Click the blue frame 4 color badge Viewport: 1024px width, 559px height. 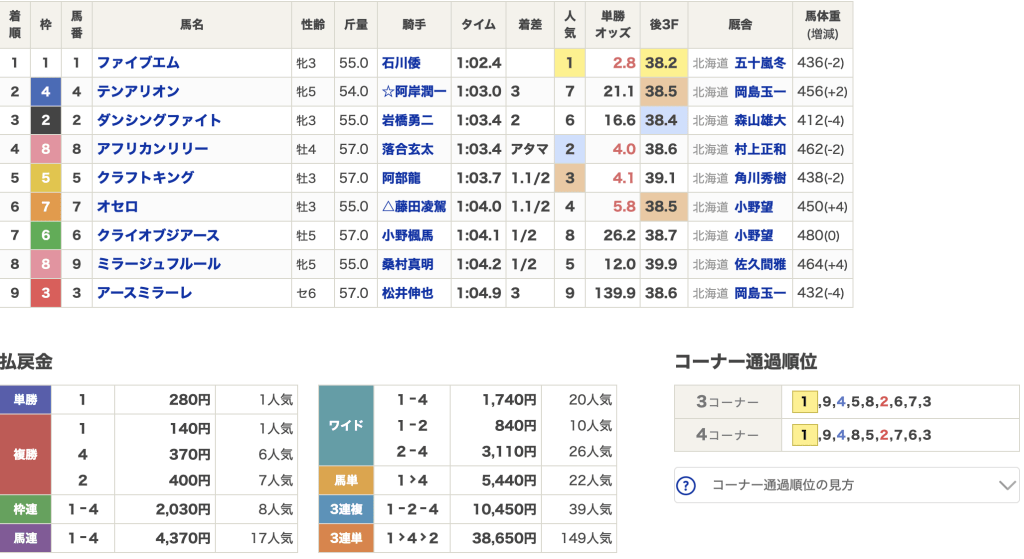click(46, 91)
